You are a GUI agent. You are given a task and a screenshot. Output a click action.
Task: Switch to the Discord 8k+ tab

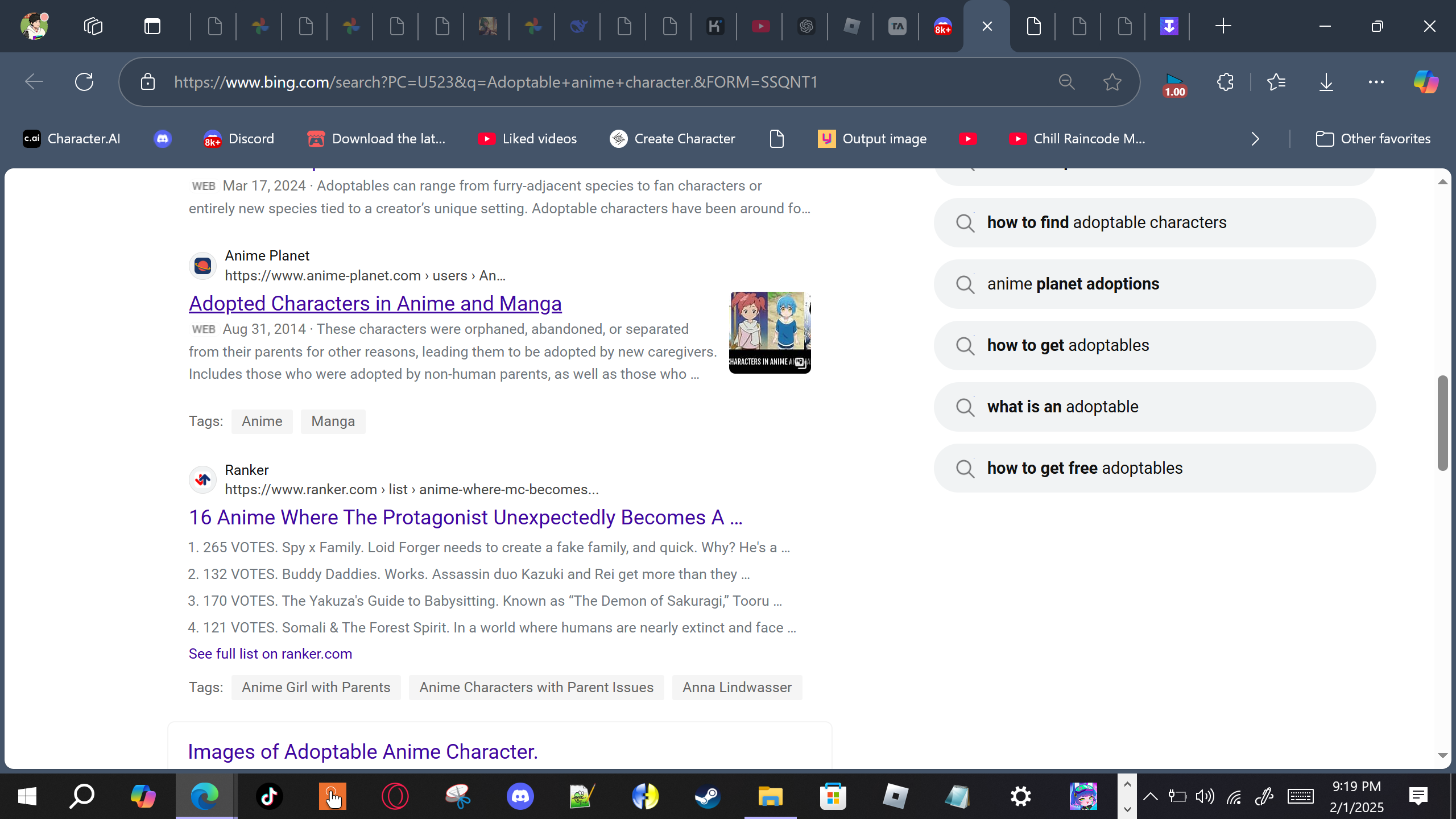(x=942, y=26)
